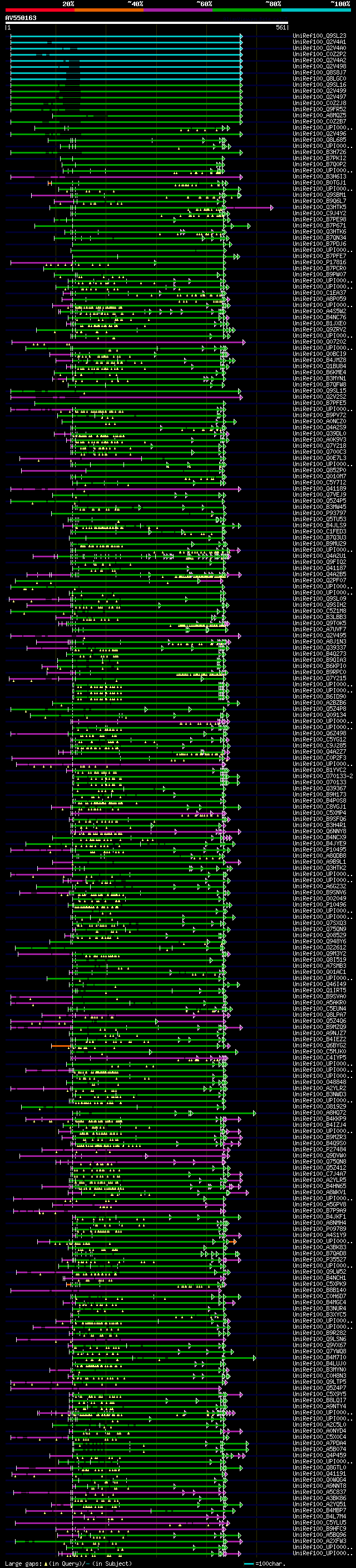Click the orange ~40% identity color bar

pyautogui.click(x=109, y=11)
